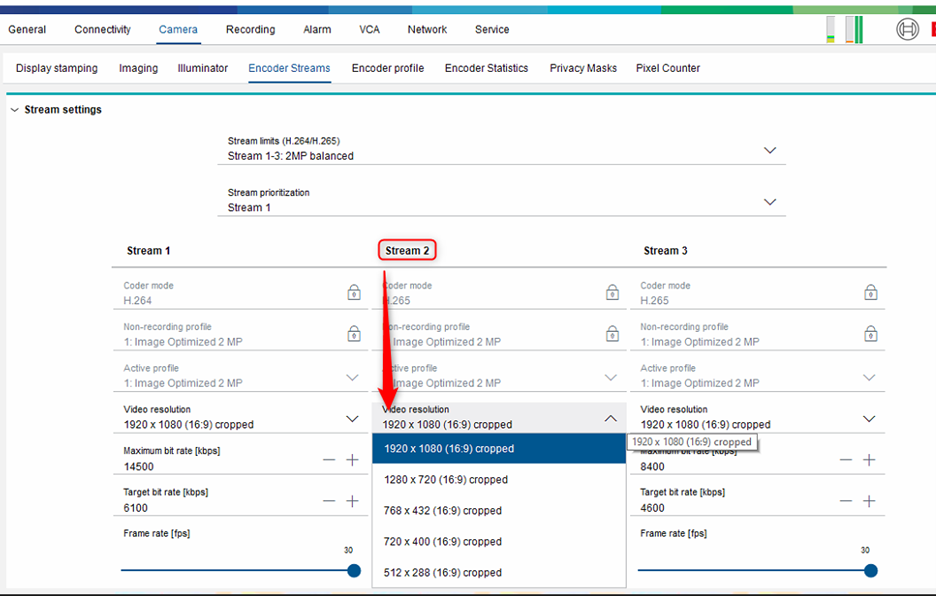Click Stream 1 maximum bit rate field
The width and height of the screenshot is (936, 596).
click(x=215, y=466)
